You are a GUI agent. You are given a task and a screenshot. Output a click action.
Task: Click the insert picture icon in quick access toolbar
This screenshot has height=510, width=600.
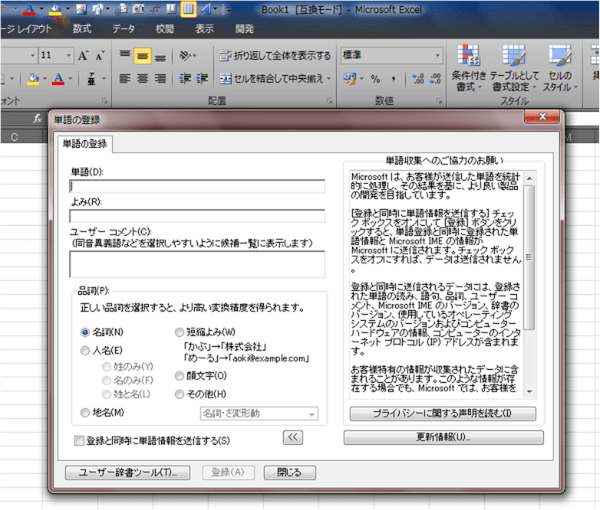coord(81,9)
